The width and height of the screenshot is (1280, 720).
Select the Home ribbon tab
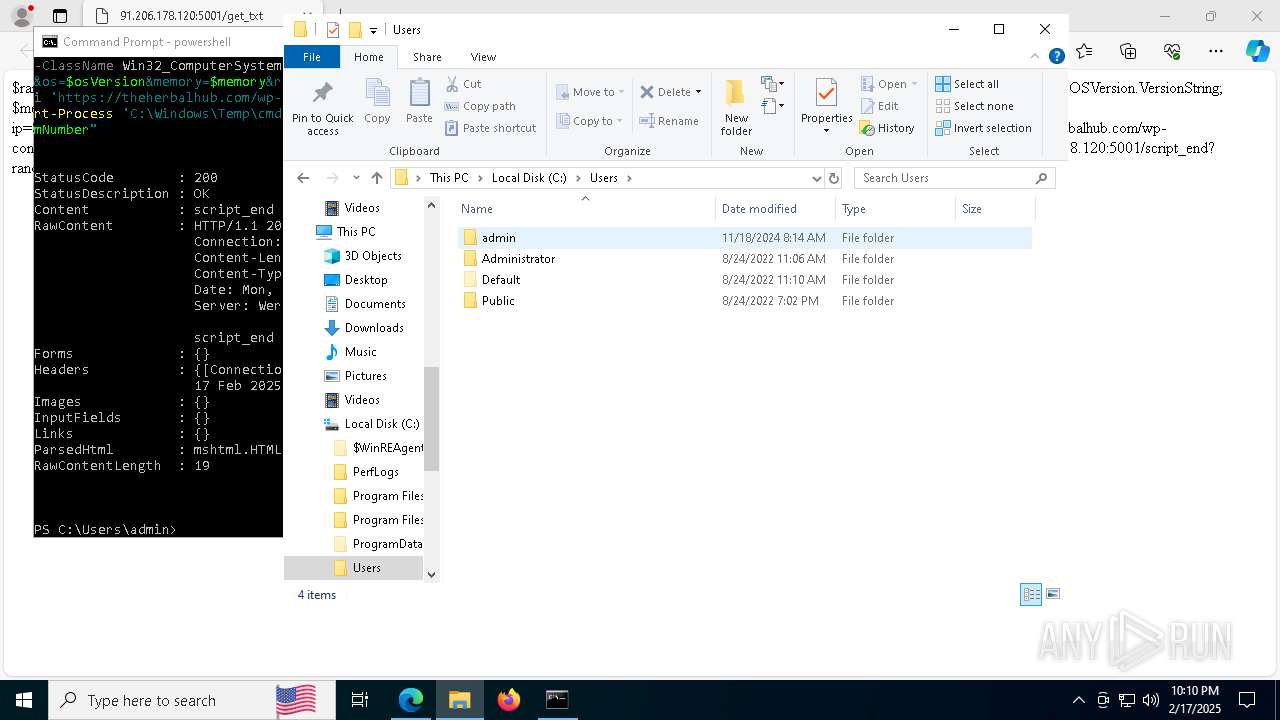pos(368,57)
